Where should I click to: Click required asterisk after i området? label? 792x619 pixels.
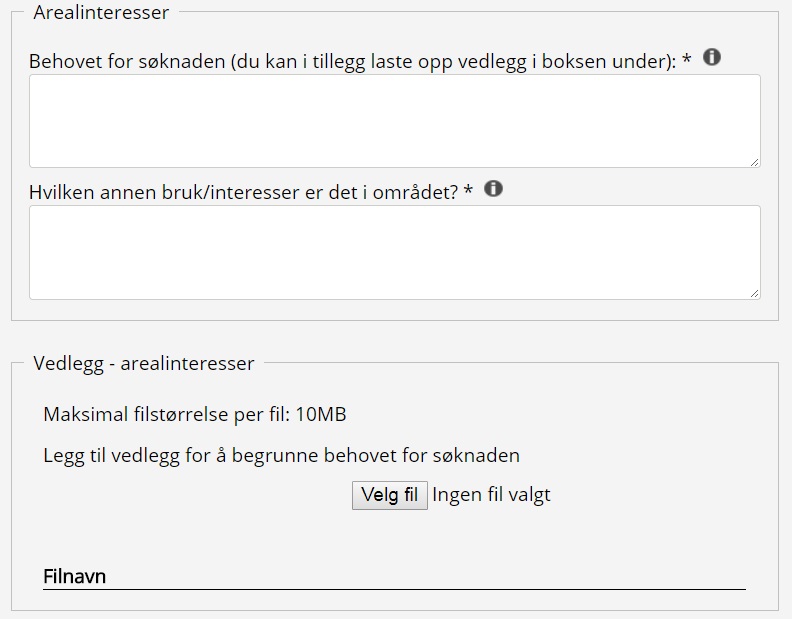(468, 193)
